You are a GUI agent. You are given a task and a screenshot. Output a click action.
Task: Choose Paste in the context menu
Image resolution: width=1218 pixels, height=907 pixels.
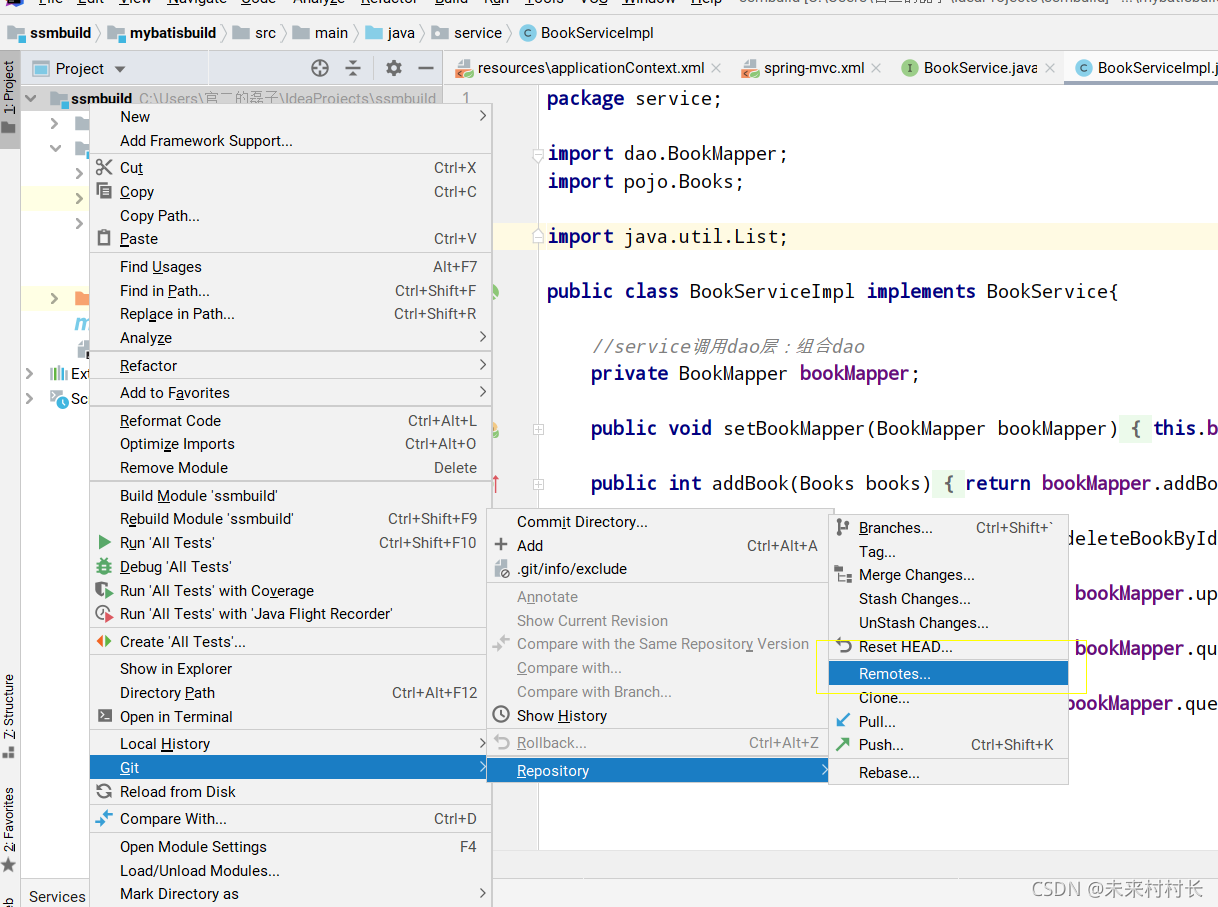click(x=291, y=239)
